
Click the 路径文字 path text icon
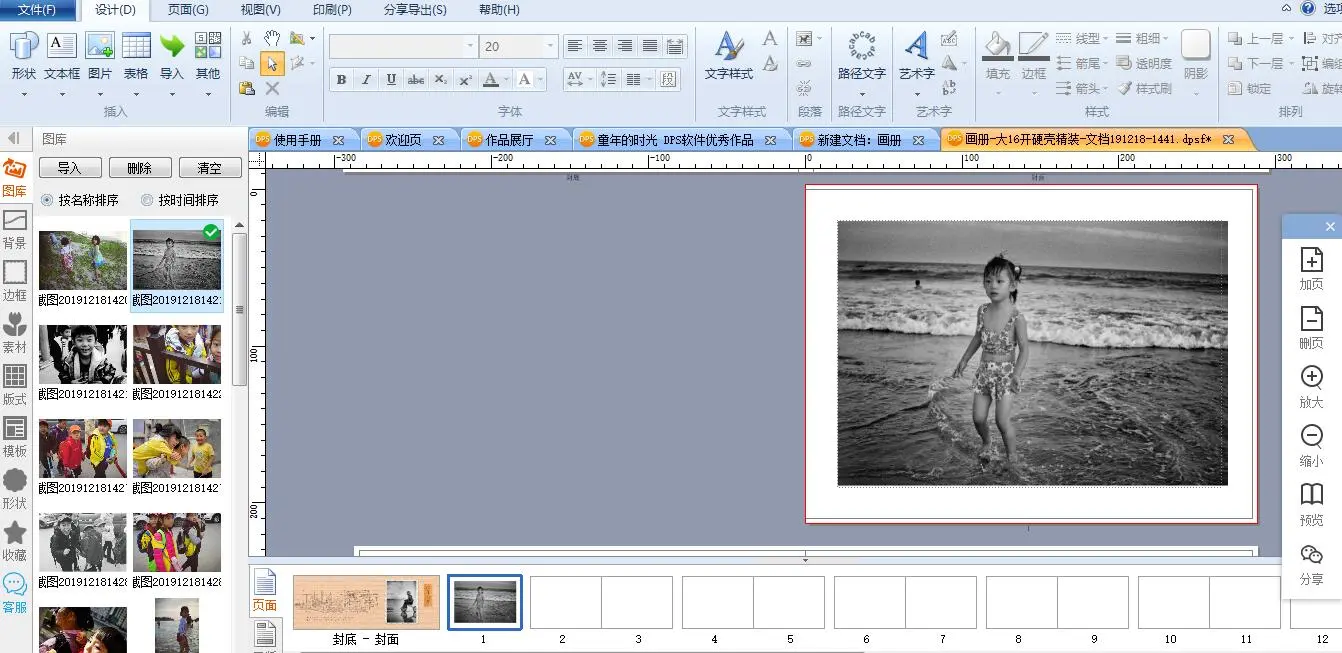click(861, 47)
